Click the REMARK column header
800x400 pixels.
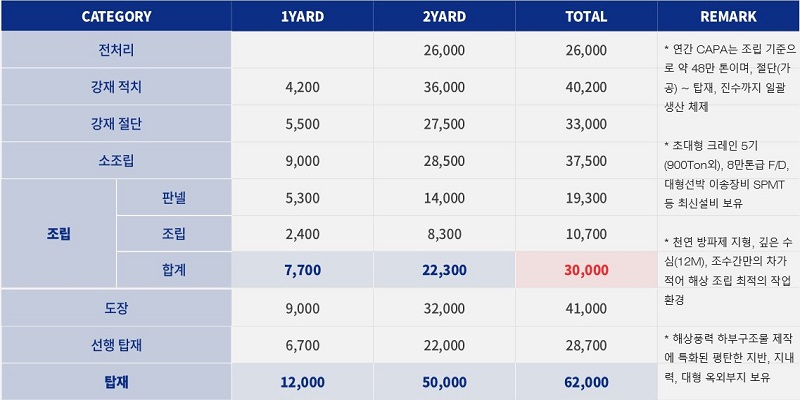pos(728,16)
